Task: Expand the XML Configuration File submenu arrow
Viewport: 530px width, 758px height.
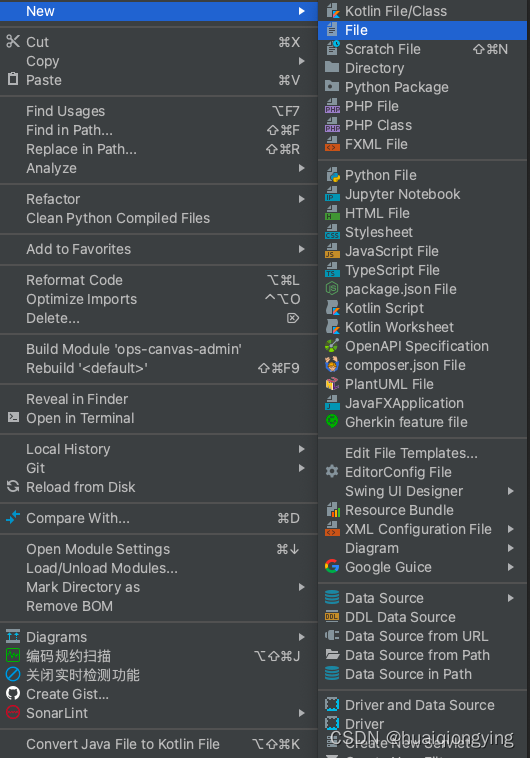Action: point(511,529)
